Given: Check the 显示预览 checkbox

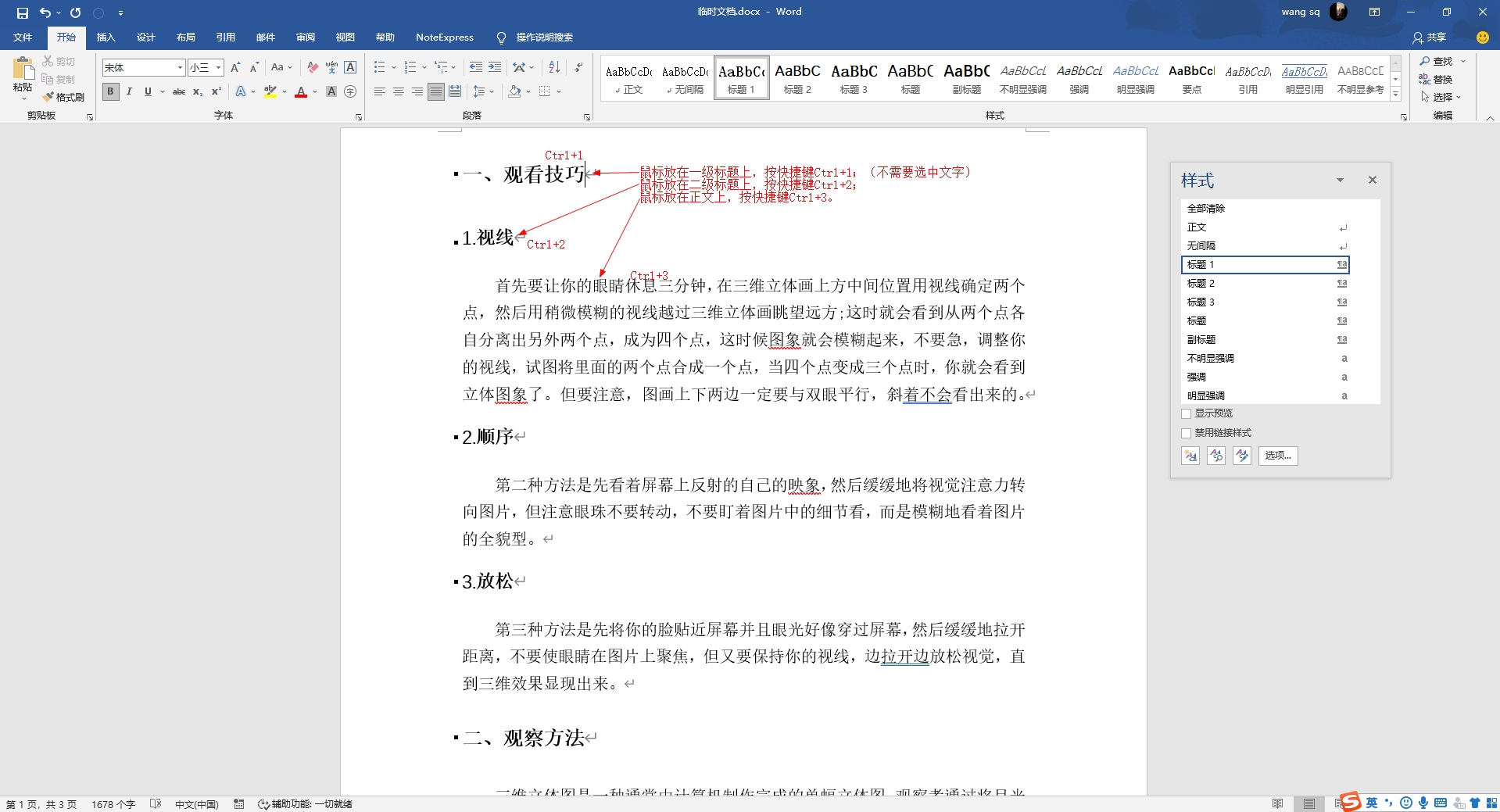Looking at the screenshot, I should (x=1186, y=413).
